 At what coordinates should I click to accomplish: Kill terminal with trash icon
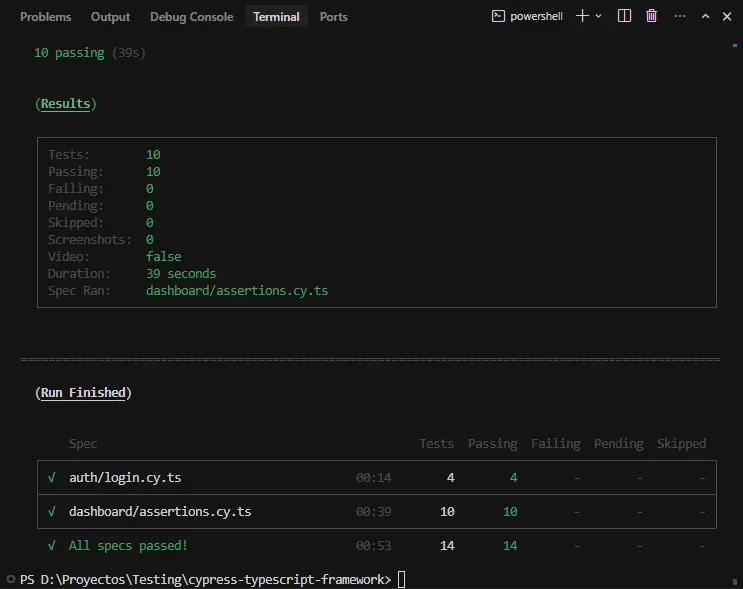coord(652,16)
